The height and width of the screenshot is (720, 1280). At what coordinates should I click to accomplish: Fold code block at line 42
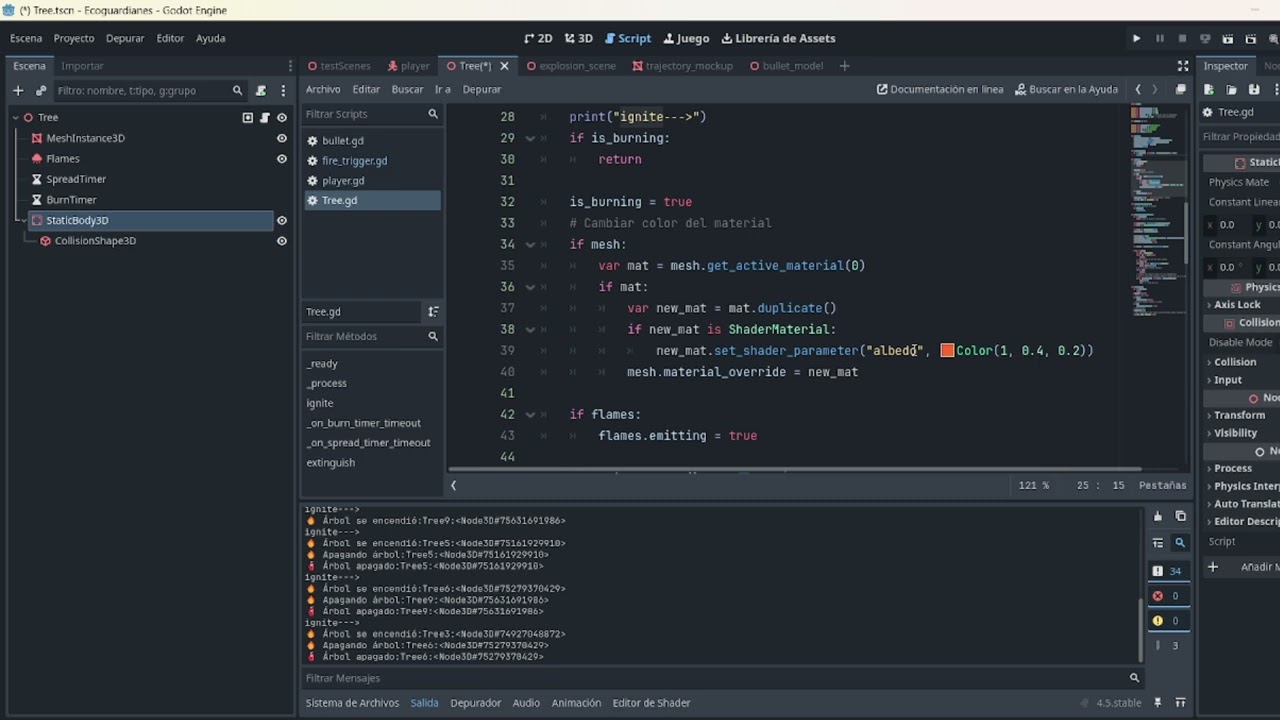pyautogui.click(x=530, y=414)
